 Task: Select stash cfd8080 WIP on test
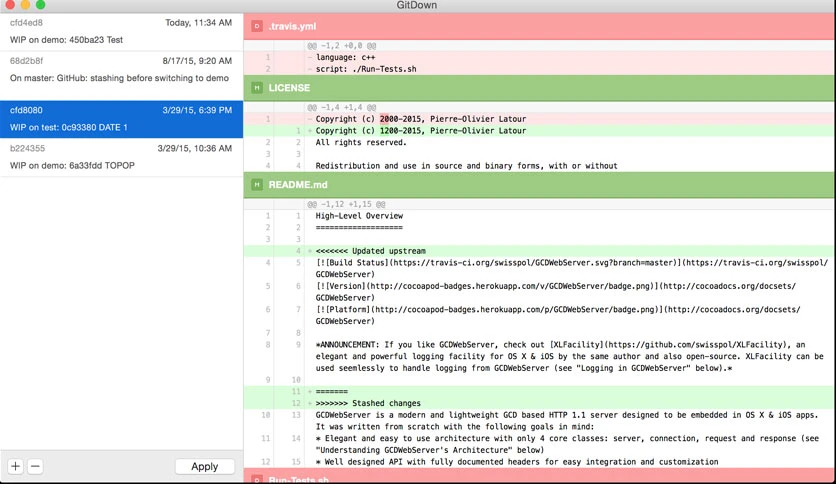[x=122, y=119]
